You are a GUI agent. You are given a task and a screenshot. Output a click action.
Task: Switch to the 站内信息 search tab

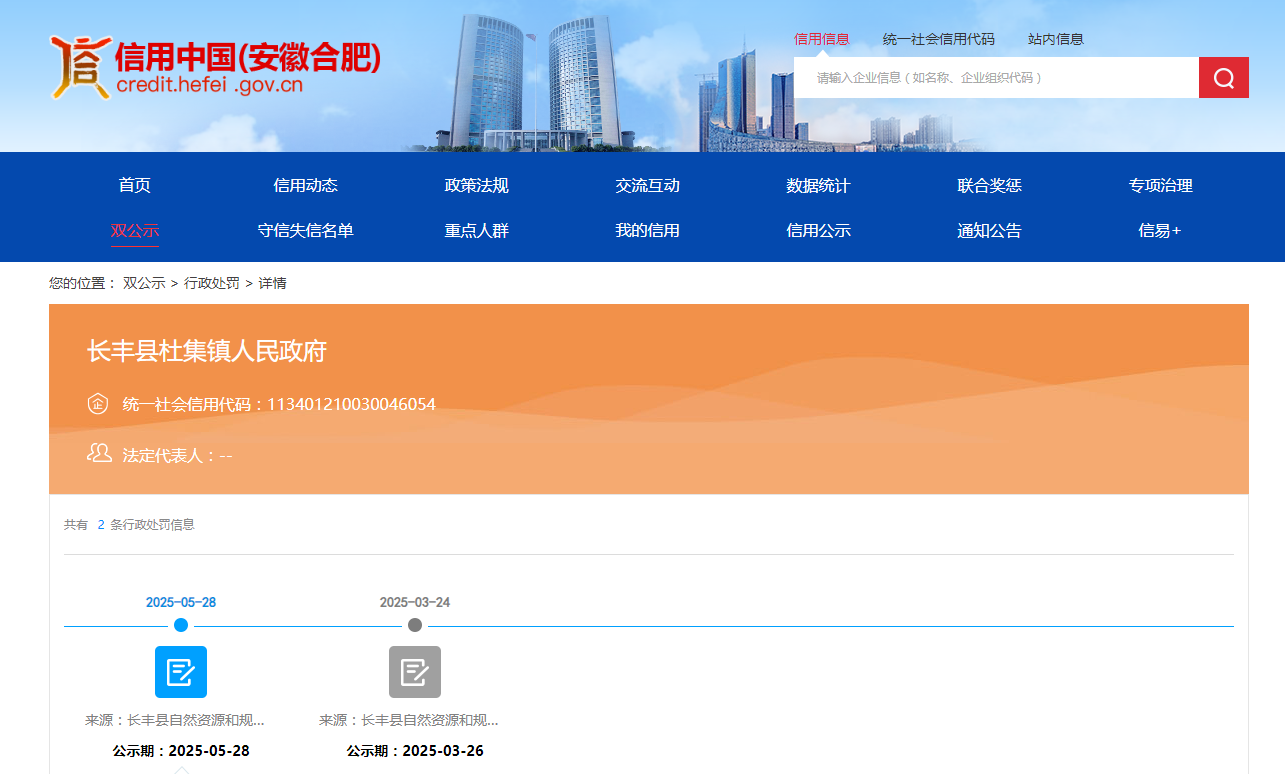pyautogui.click(x=1056, y=39)
